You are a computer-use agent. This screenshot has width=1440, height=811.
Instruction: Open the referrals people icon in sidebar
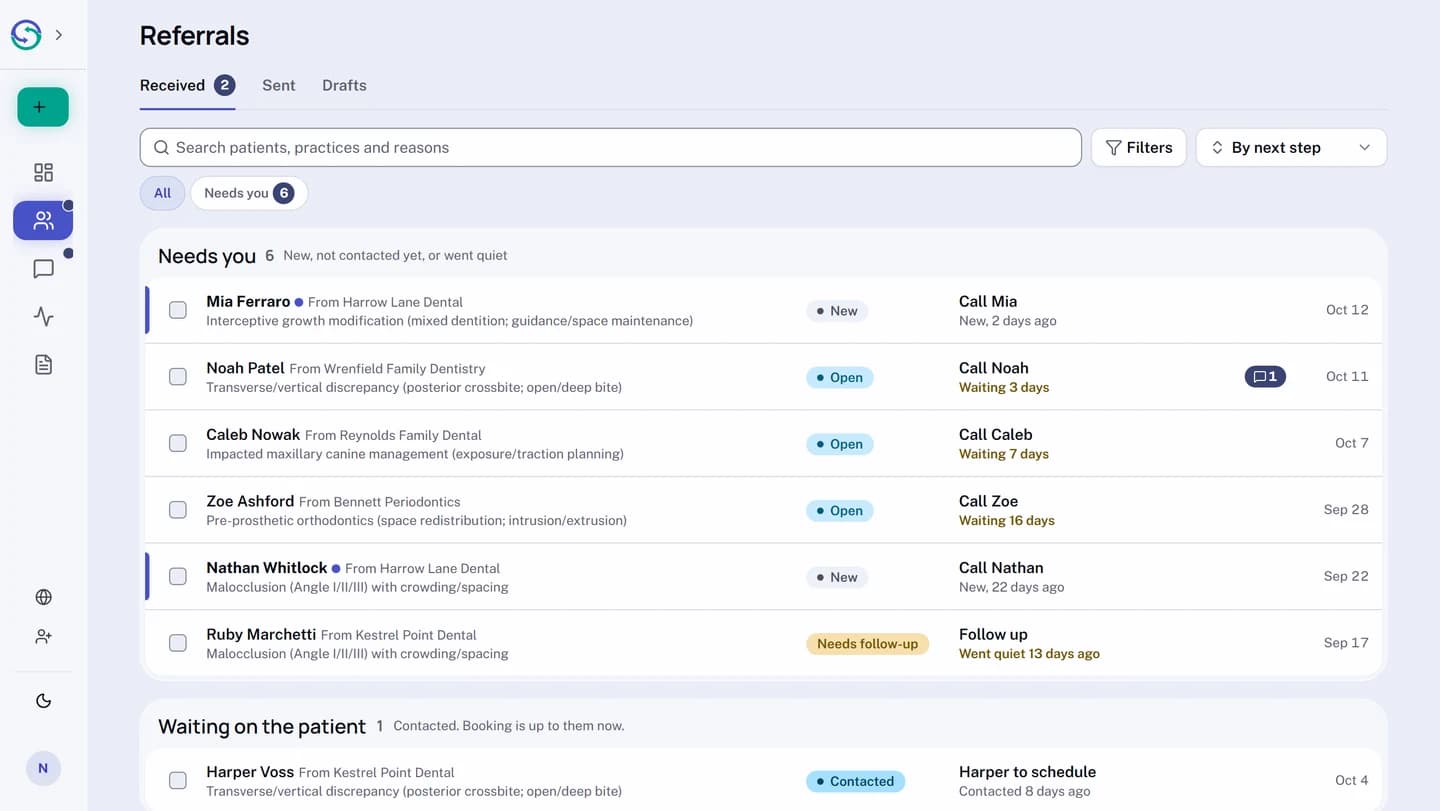(43, 221)
